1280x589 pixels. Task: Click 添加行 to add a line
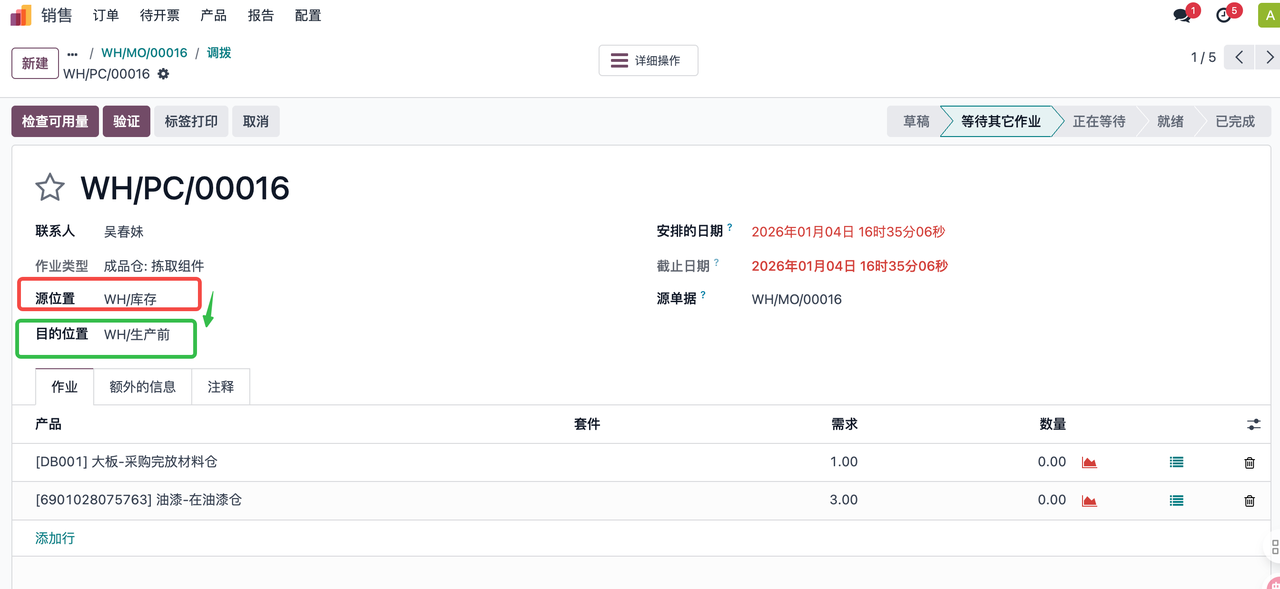(x=55, y=538)
